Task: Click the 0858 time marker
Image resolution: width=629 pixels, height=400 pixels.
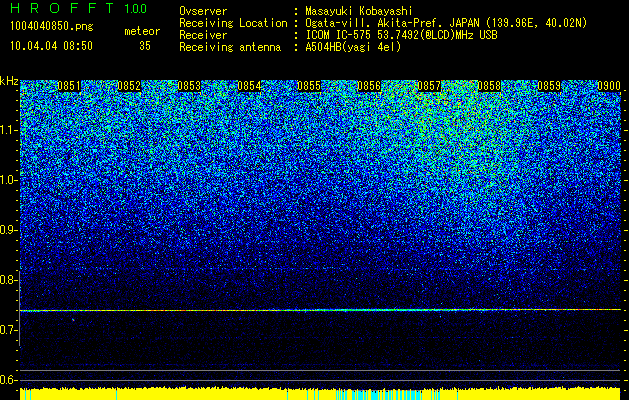Action: (x=489, y=86)
